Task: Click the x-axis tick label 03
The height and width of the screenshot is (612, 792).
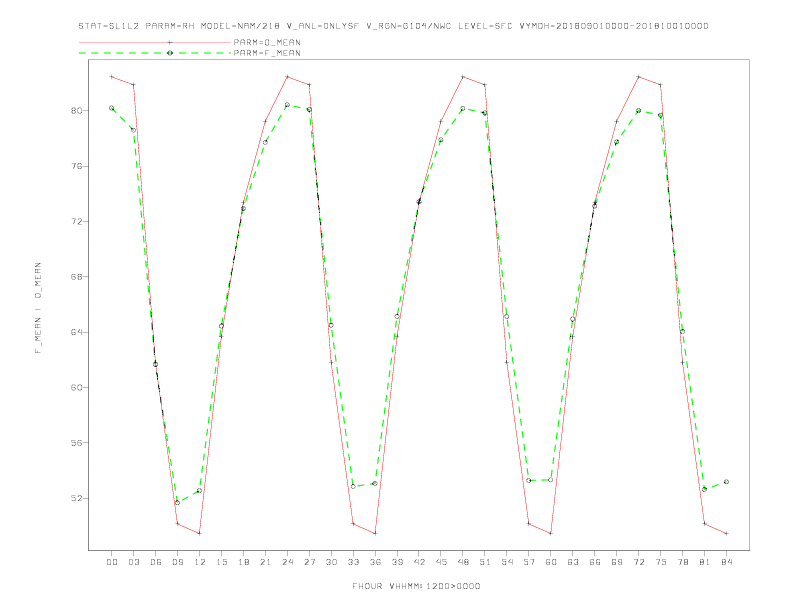Action: (x=133, y=562)
